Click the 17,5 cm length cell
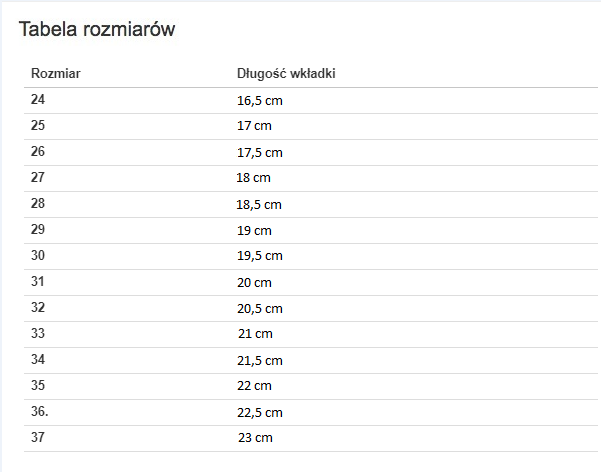The height and width of the screenshot is (475, 601). [x=259, y=153]
